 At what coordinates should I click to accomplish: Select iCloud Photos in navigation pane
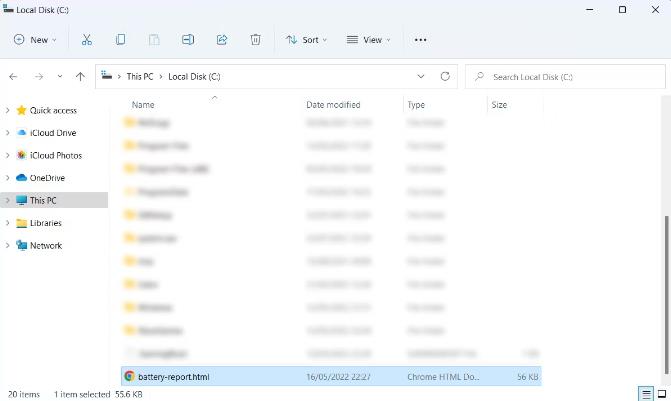[x=56, y=156]
